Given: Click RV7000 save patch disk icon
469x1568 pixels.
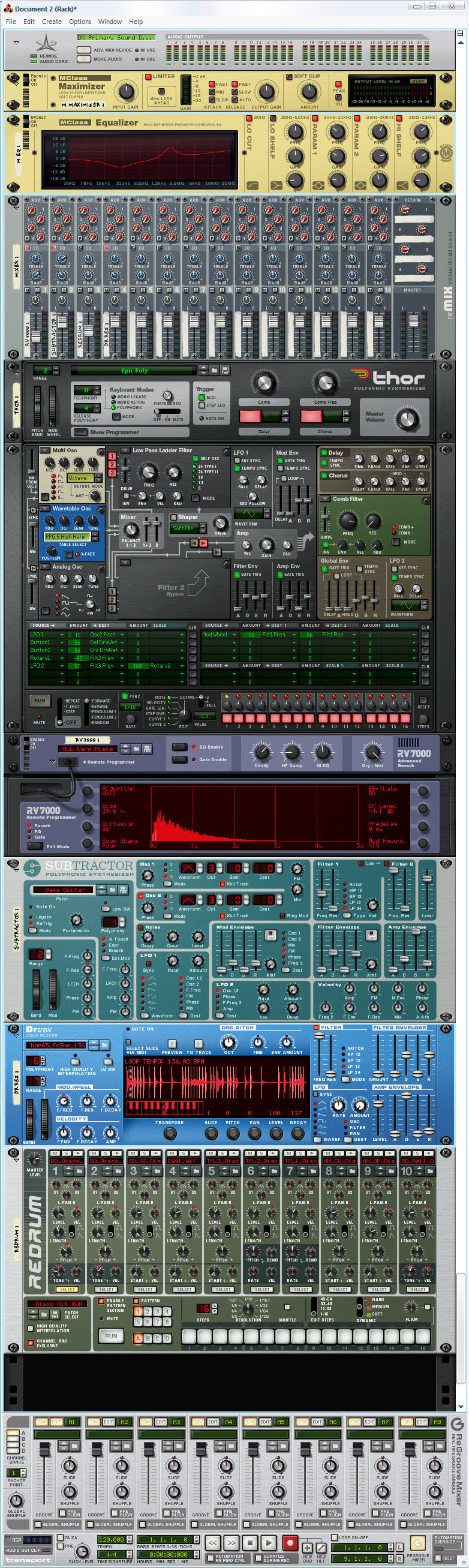Looking at the screenshot, I should [x=146, y=748].
